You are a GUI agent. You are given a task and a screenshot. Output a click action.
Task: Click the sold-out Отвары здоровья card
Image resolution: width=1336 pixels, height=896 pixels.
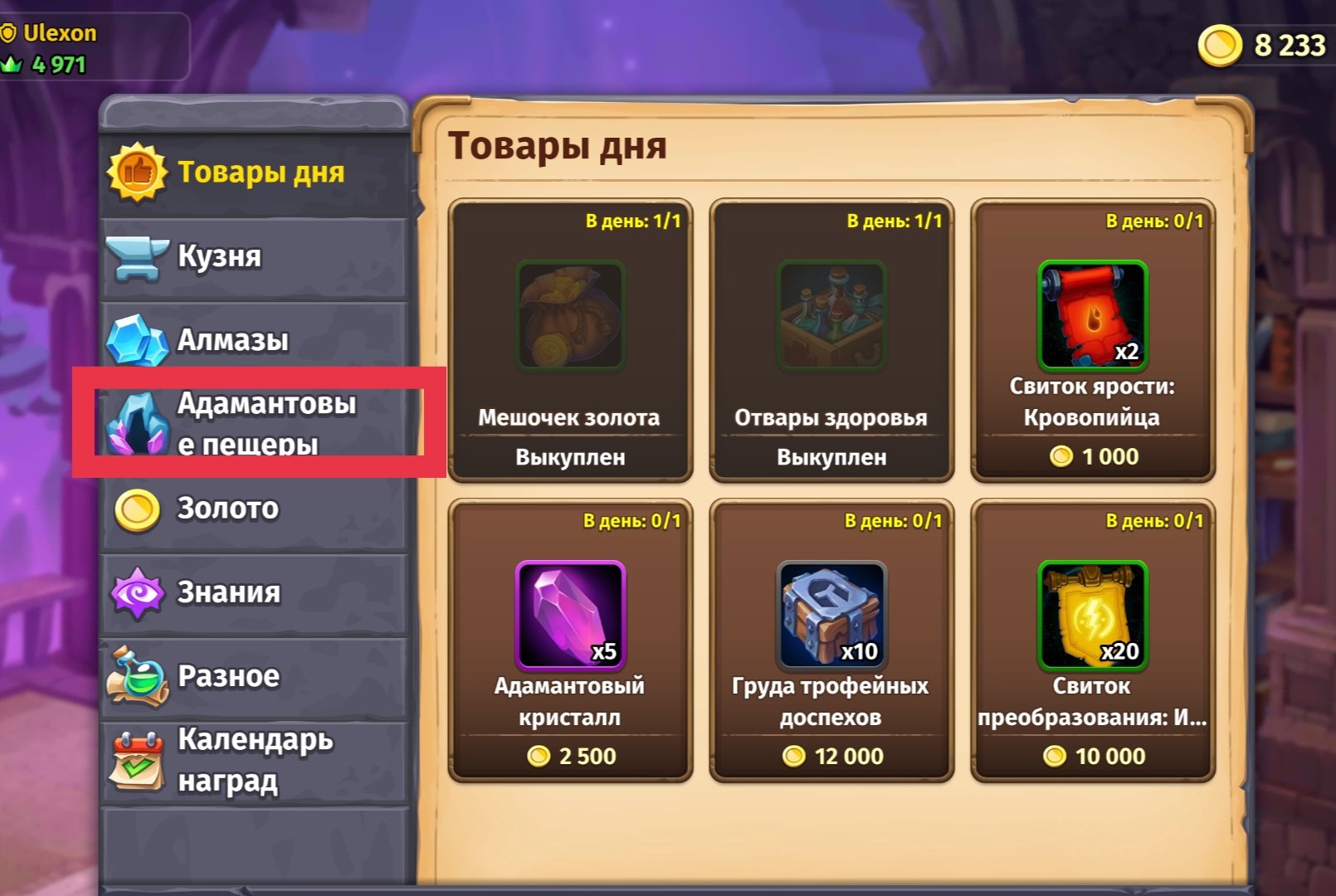click(831, 340)
